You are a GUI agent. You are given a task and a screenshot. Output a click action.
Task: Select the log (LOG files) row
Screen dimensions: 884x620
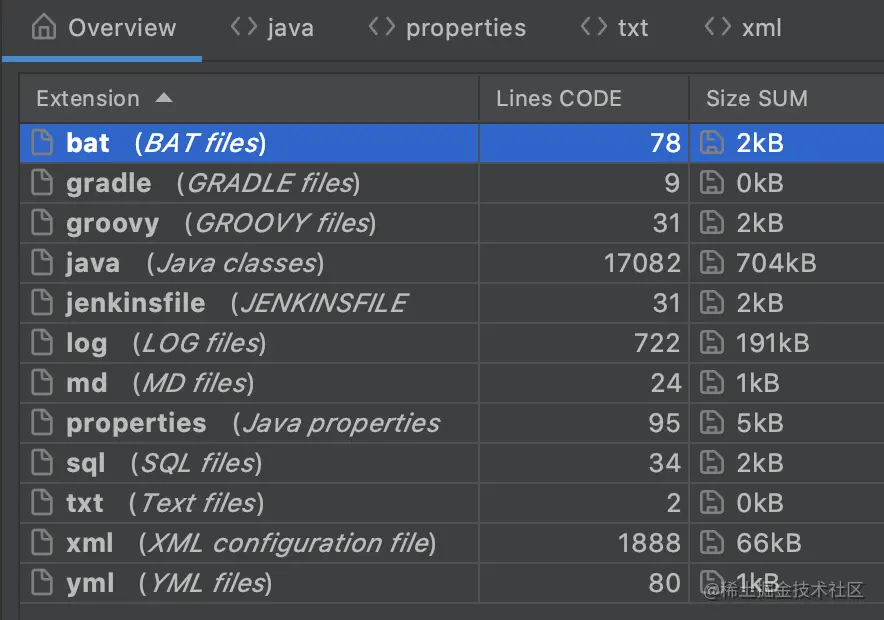point(452,343)
